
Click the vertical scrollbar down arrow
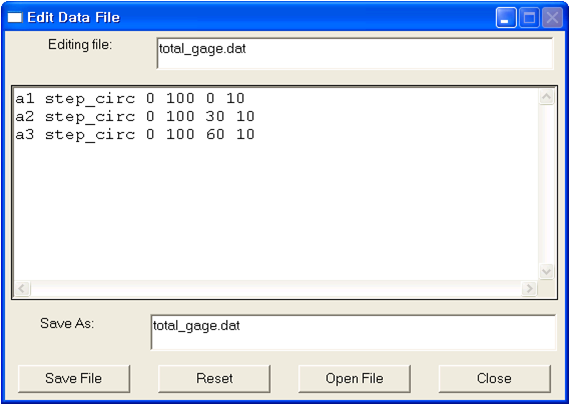tap(546, 272)
